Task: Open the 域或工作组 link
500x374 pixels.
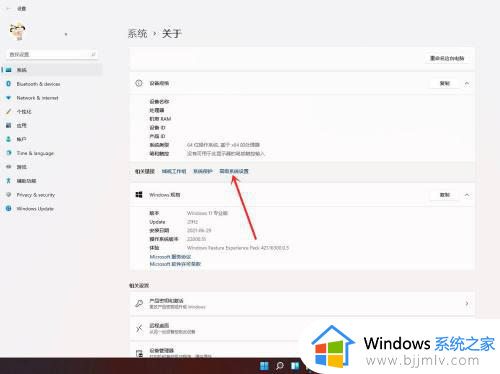Action: click(174, 171)
